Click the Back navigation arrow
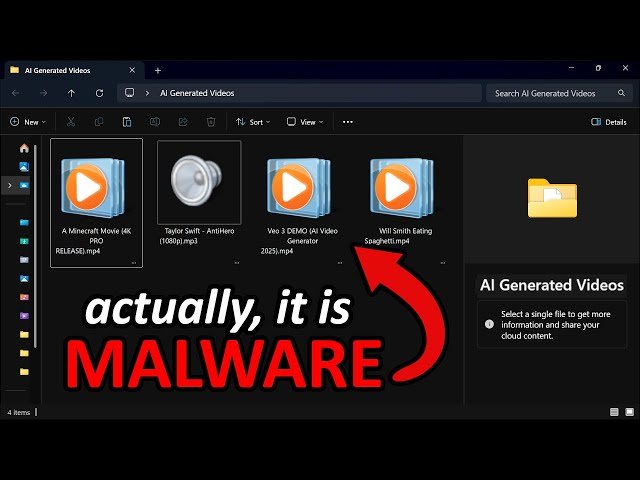 click(16, 93)
